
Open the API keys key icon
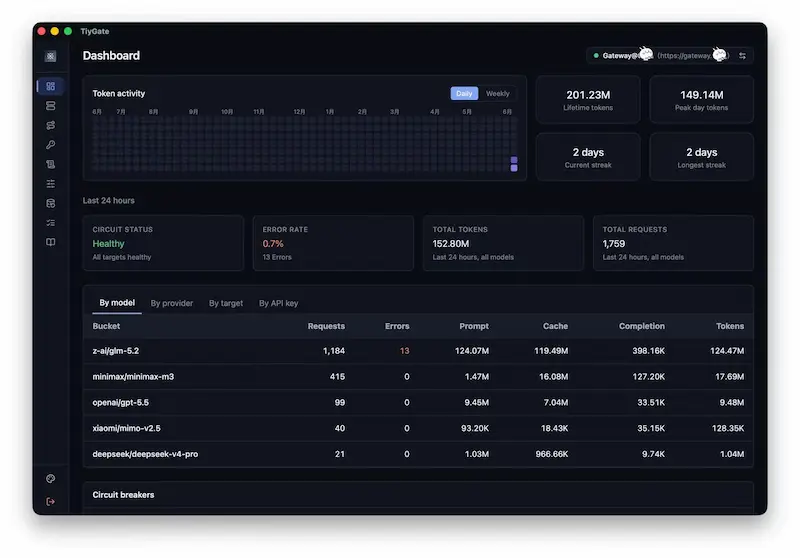point(51,145)
